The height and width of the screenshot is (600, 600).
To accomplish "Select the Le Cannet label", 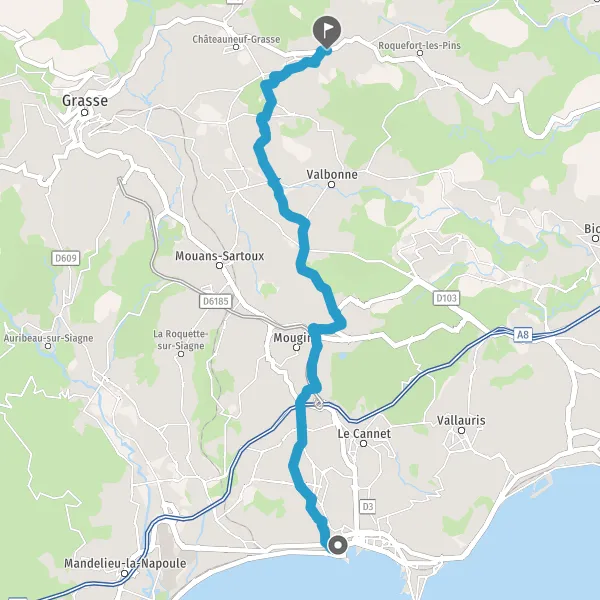I will tap(364, 434).
